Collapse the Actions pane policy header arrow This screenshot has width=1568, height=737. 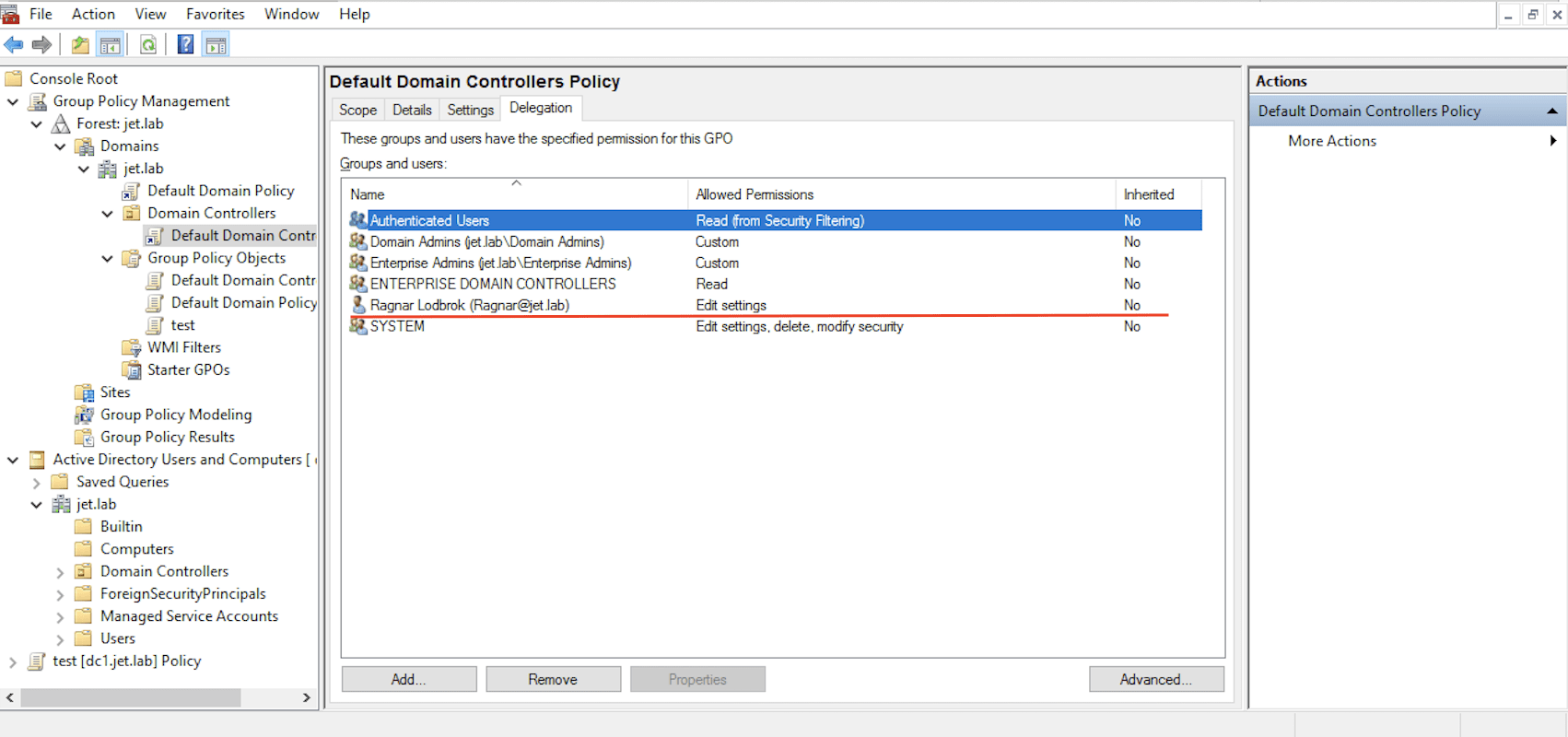click(x=1552, y=111)
